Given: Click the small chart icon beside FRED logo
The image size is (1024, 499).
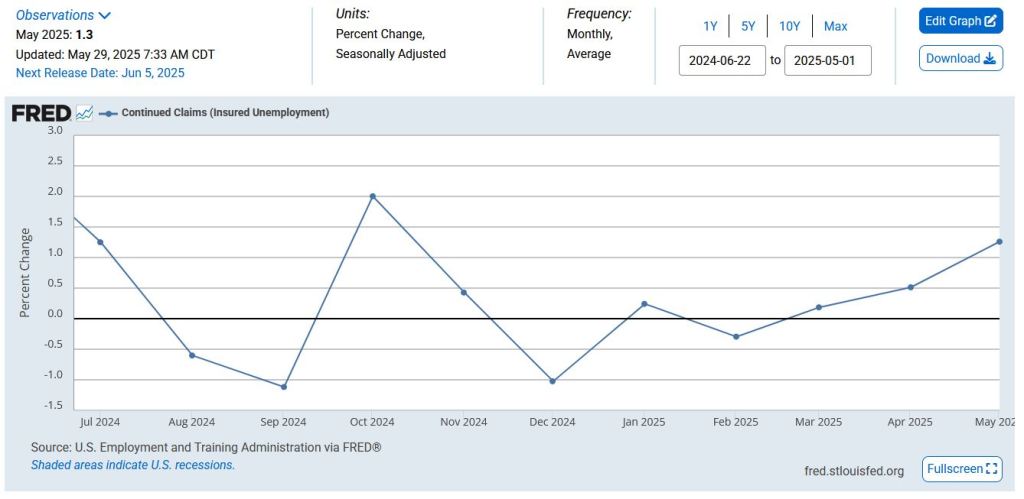Looking at the screenshot, I should pos(84,113).
